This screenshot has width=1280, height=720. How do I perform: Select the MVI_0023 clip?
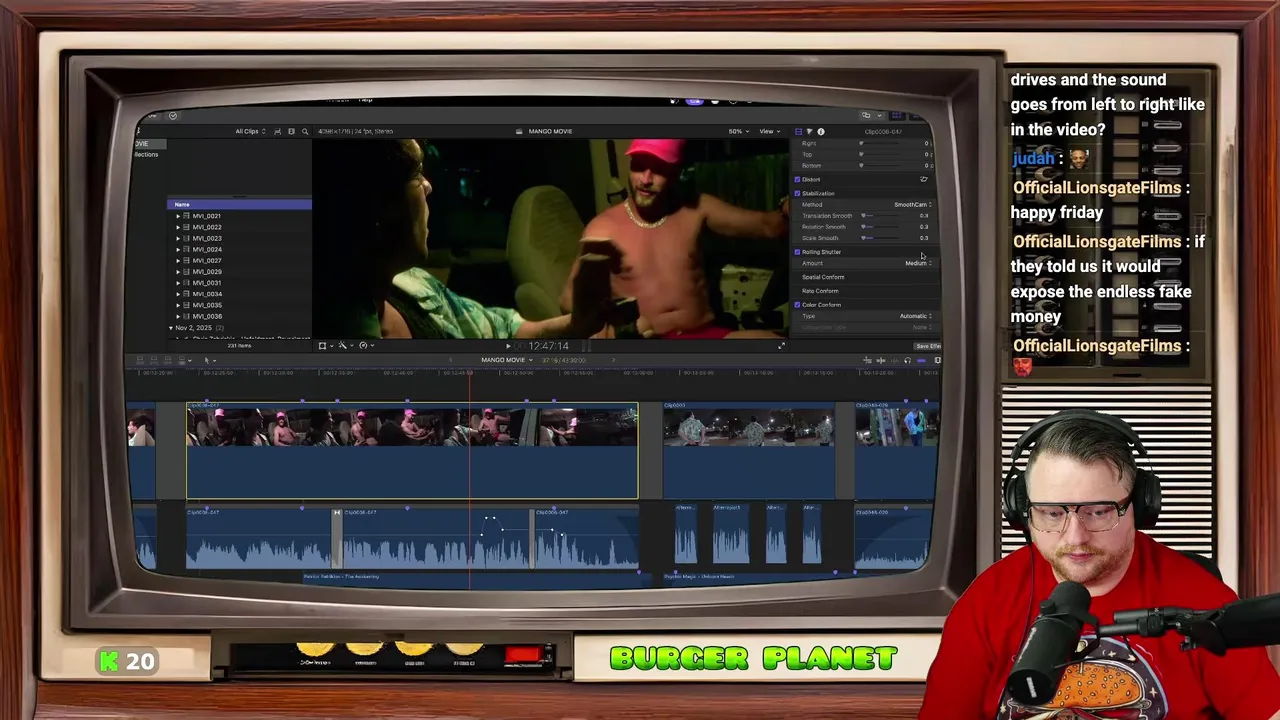pyautogui.click(x=206, y=238)
